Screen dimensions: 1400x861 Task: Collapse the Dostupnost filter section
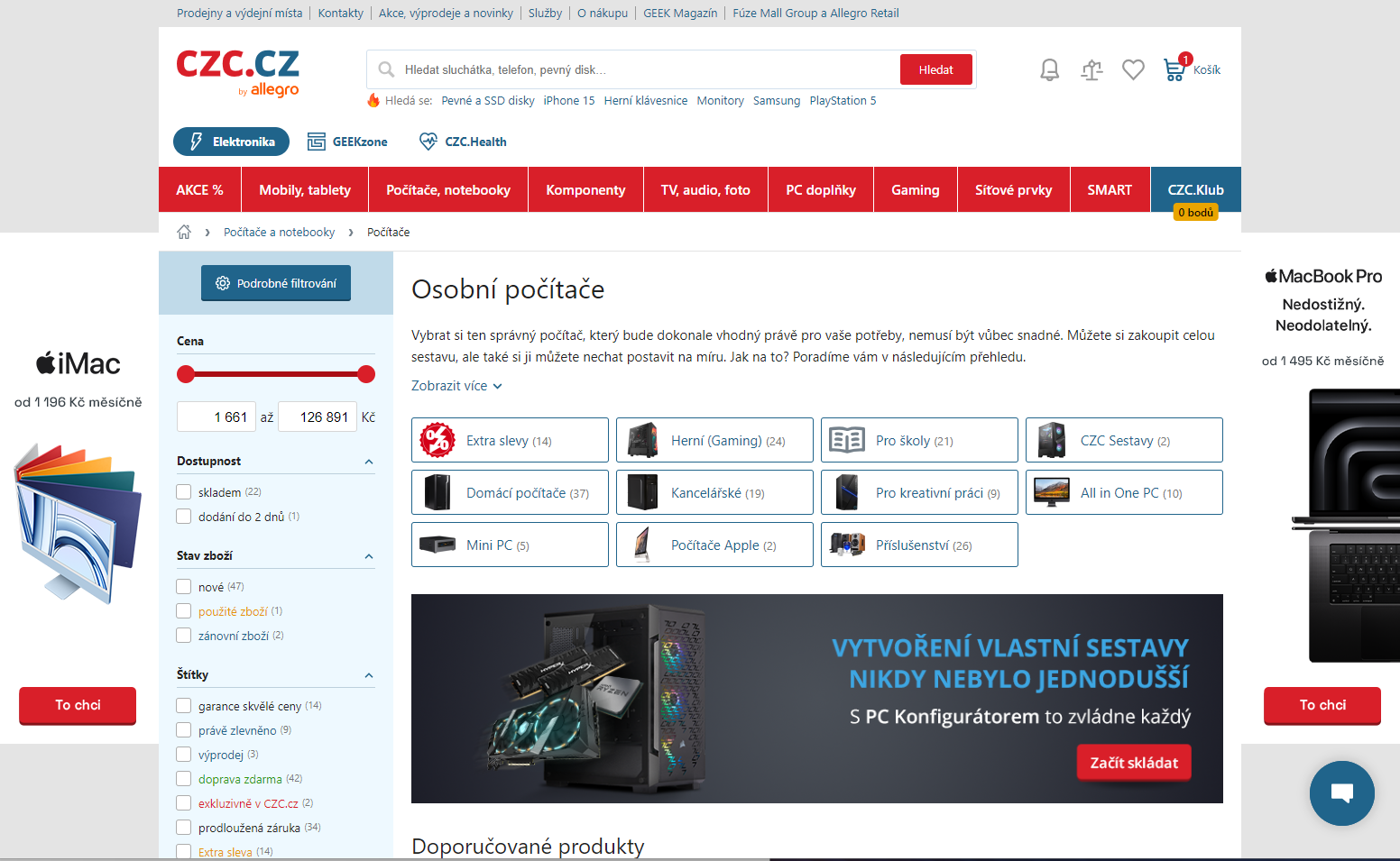(369, 462)
